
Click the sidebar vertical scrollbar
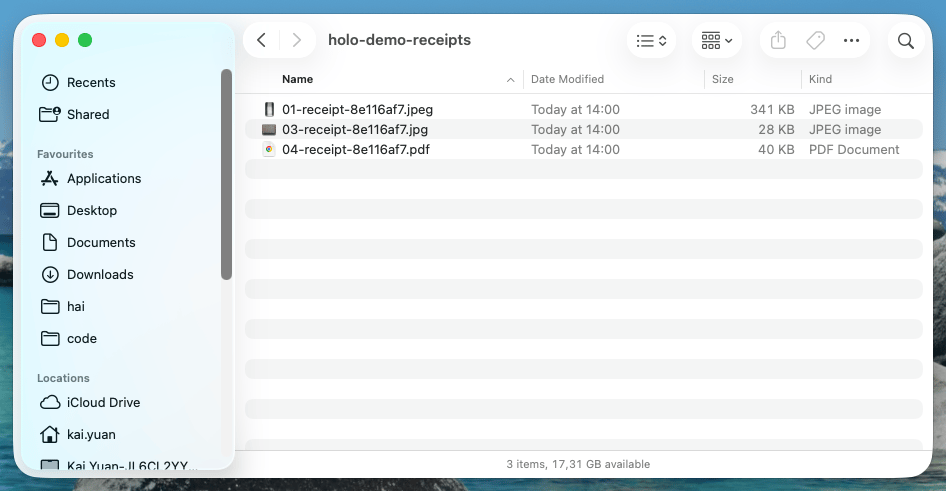pos(226,174)
